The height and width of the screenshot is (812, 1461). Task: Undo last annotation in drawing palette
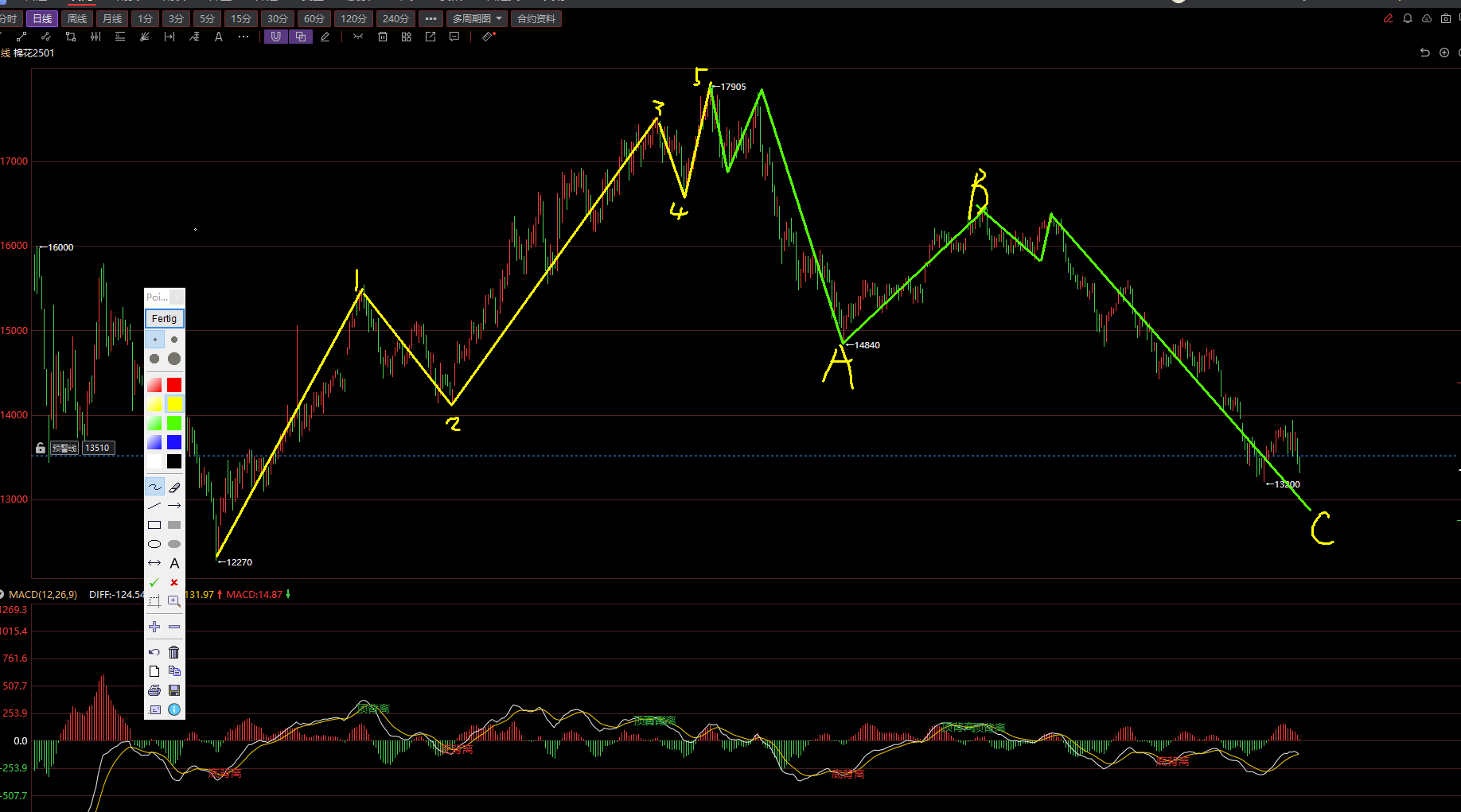(154, 652)
